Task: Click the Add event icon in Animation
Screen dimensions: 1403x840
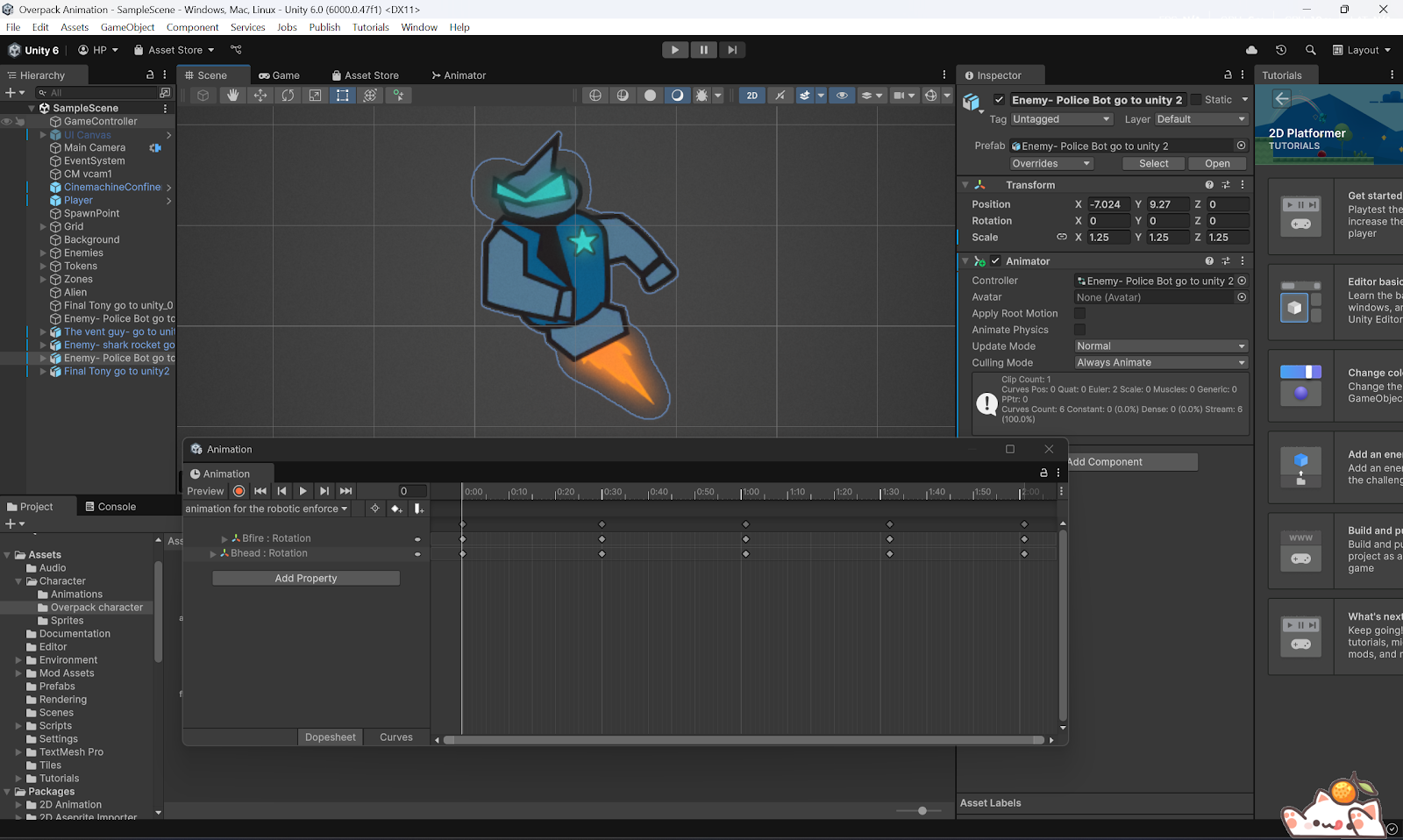Action: 418,509
